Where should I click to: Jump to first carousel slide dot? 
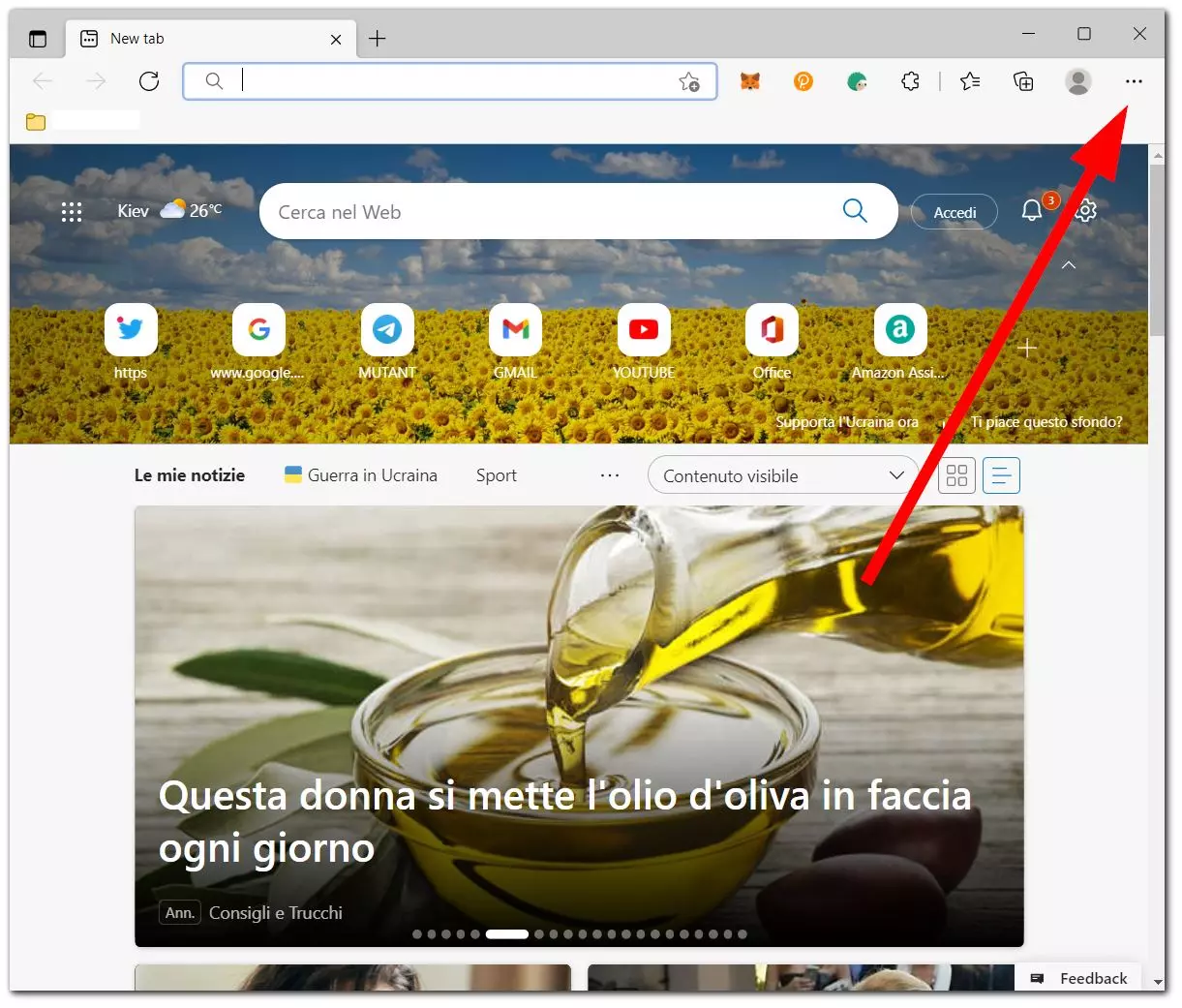click(x=417, y=934)
